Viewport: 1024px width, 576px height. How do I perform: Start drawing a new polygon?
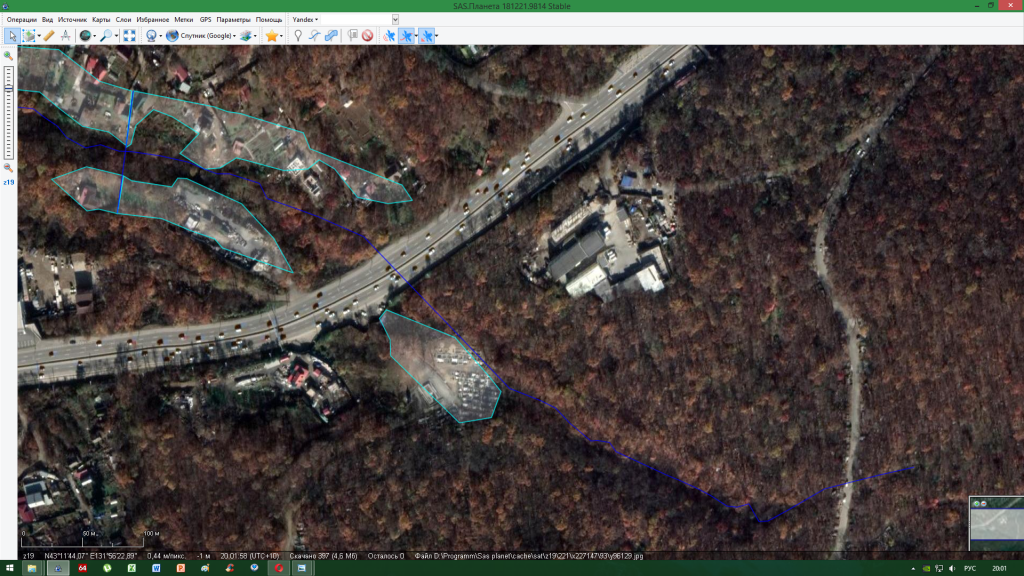[x=331, y=36]
